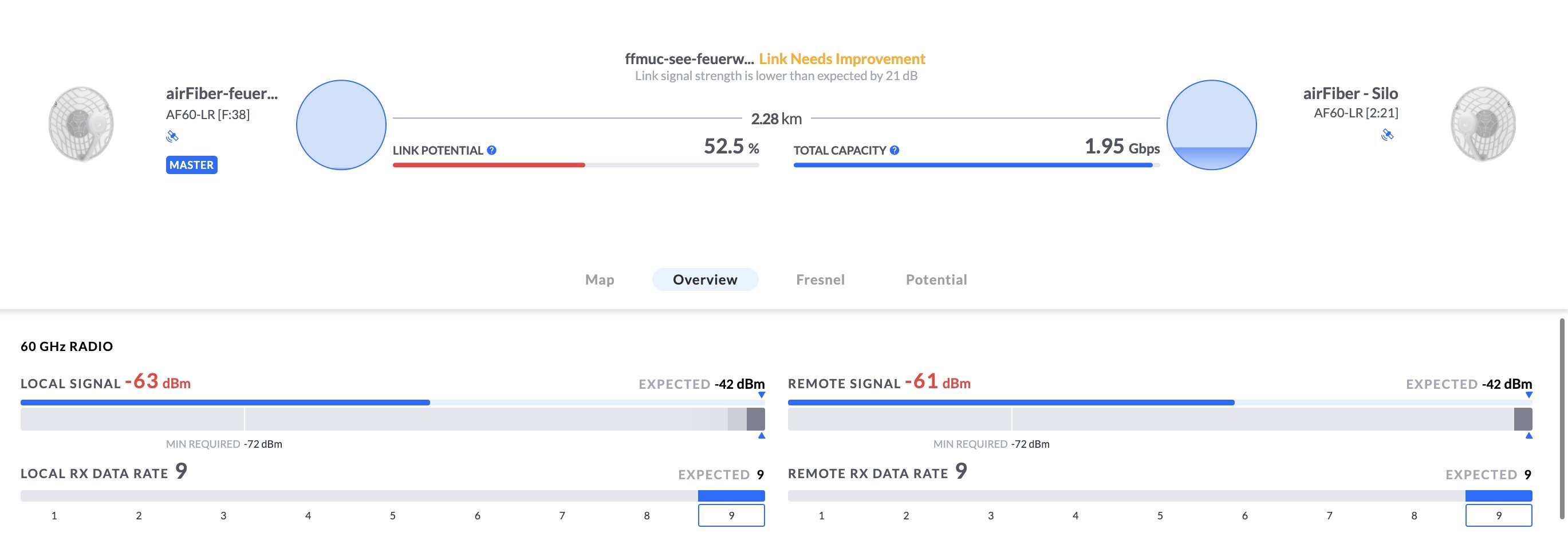Click the Local Signal blue level bar
Image resolution: width=1568 pixels, height=552 pixels.
[x=225, y=403]
